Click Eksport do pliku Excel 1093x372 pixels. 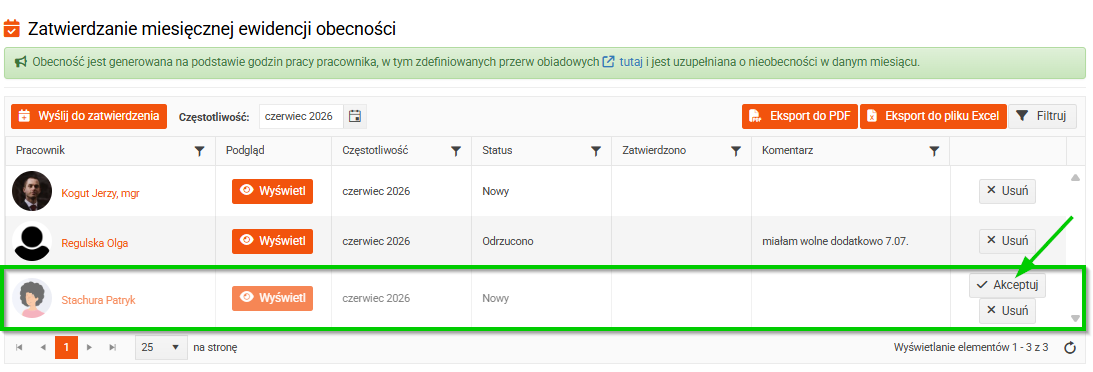pyautogui.click(x=933, y=116)
